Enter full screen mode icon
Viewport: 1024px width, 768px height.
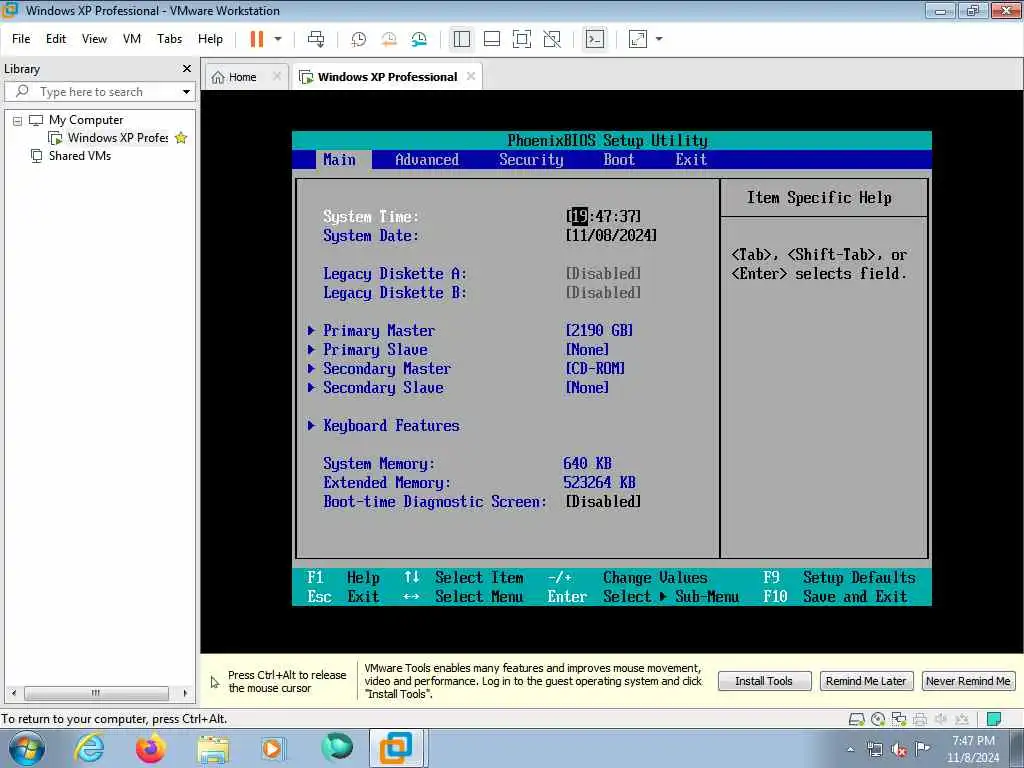522,39
